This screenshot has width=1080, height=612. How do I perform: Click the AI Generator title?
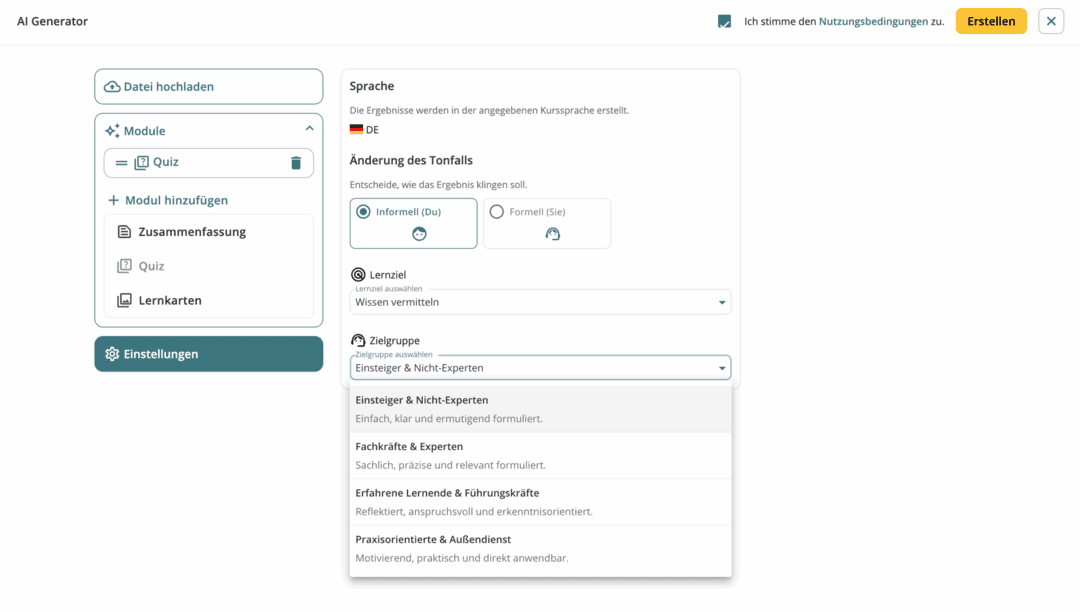52,21
